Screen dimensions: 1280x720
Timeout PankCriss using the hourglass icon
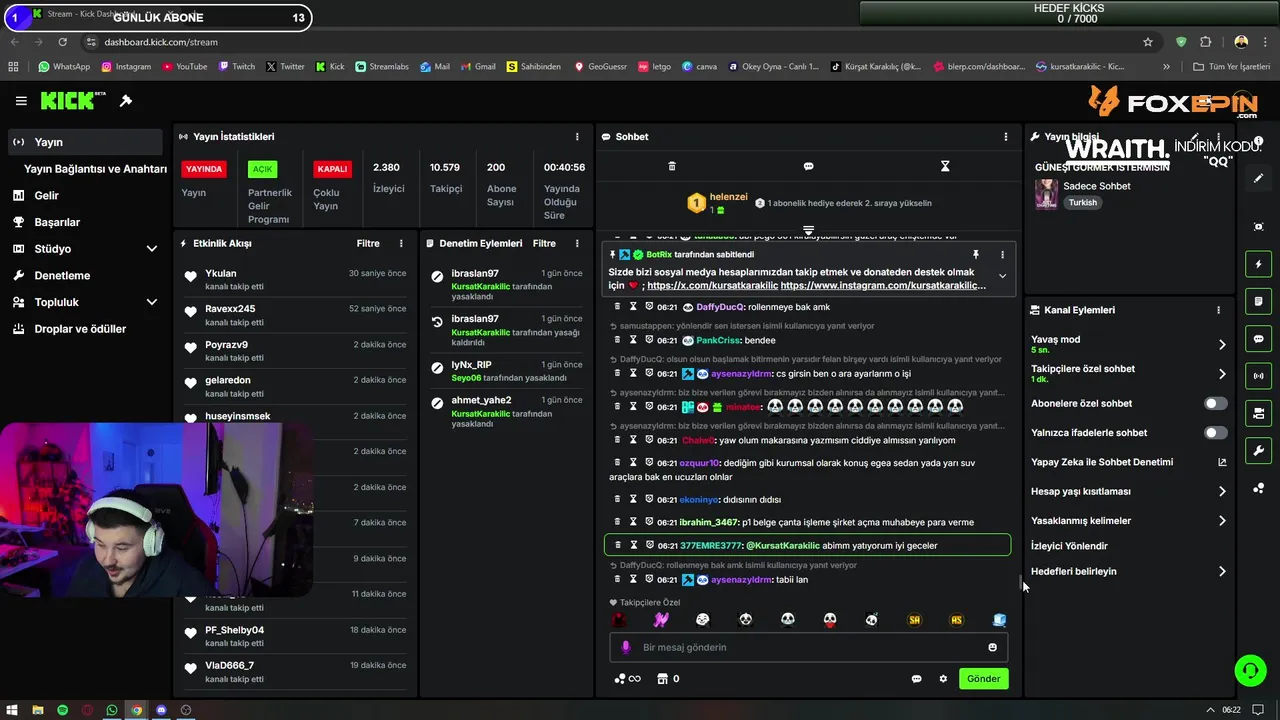click(633, 340)
